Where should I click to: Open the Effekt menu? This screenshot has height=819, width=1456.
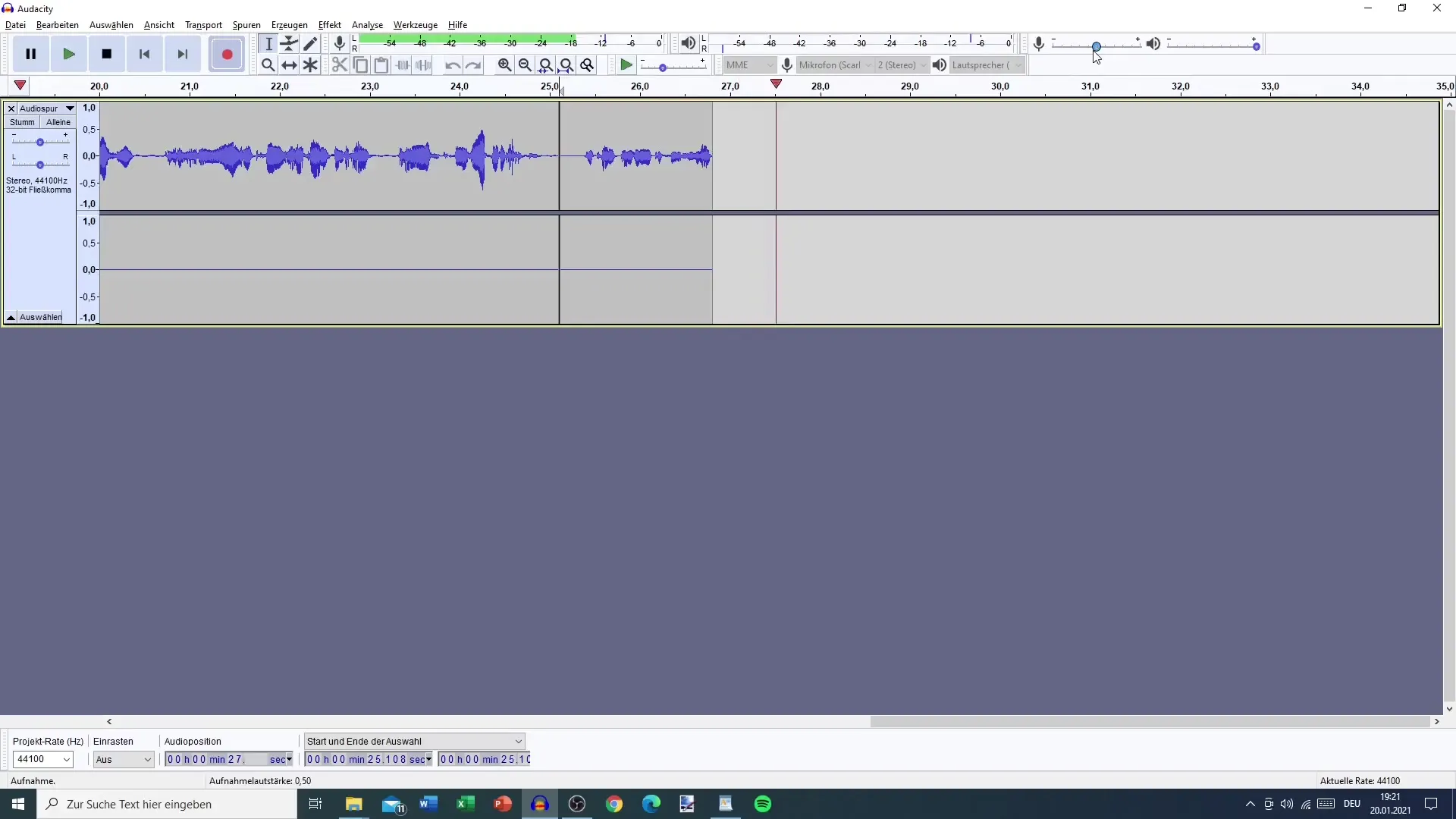330,25
